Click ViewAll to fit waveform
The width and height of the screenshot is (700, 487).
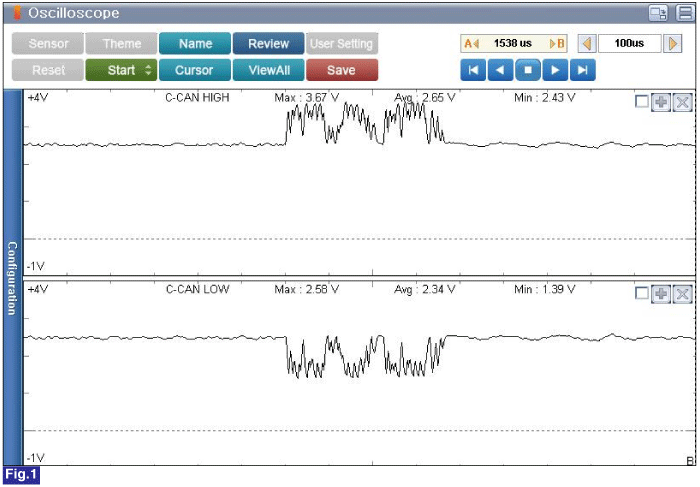pyautogui.click(x=268, y=70)
